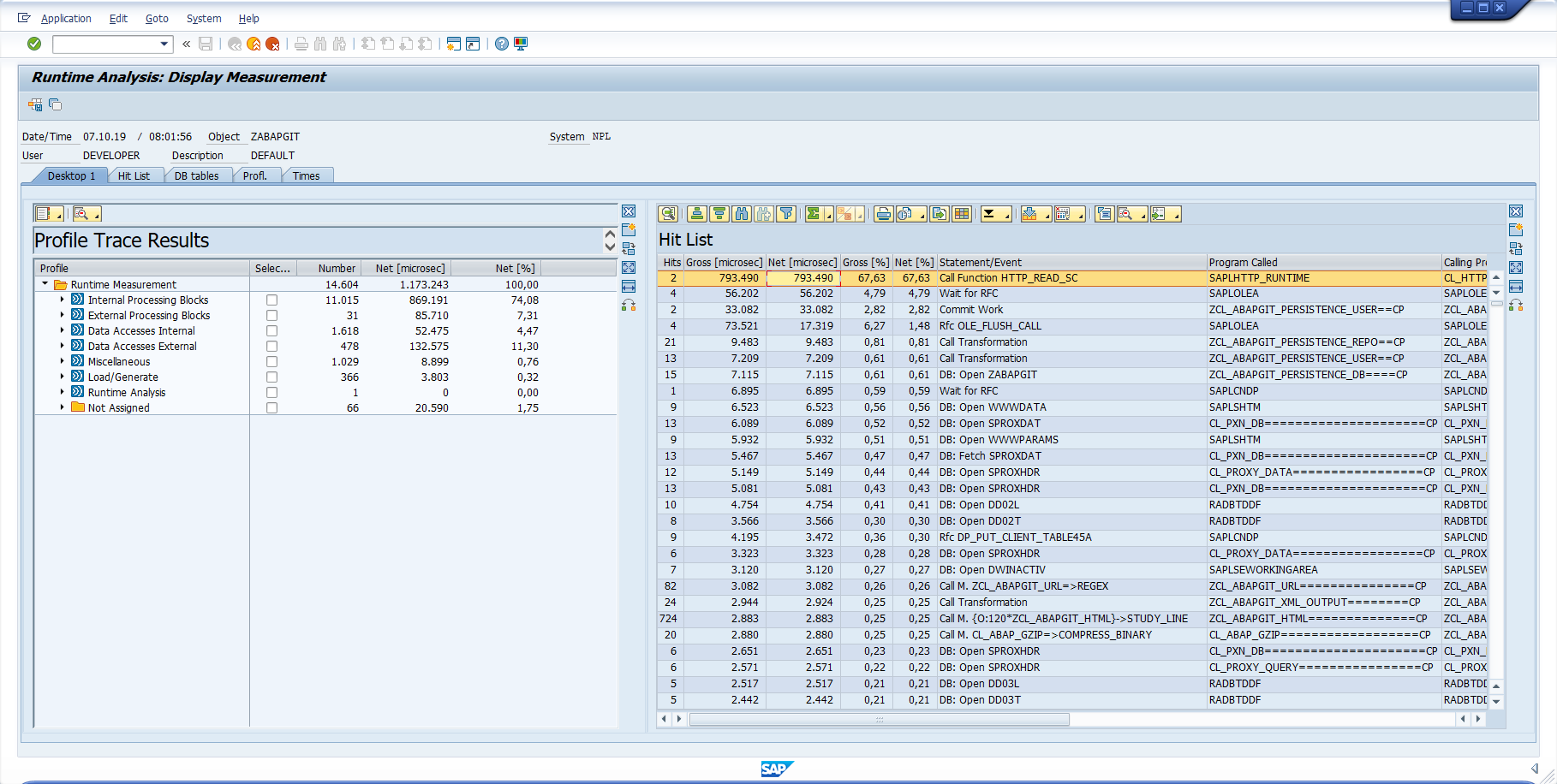This screenshot has height=784, width=1557.
Task: Click the yellow Back arrow in the toolbar
Action: click(x=254, y=44)
